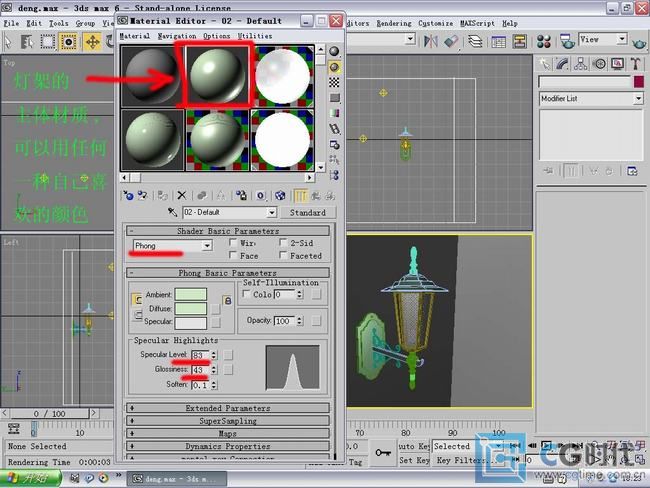Click the Ambient color swatch
The width and height of the screenshot is (650, 488).
191,294
